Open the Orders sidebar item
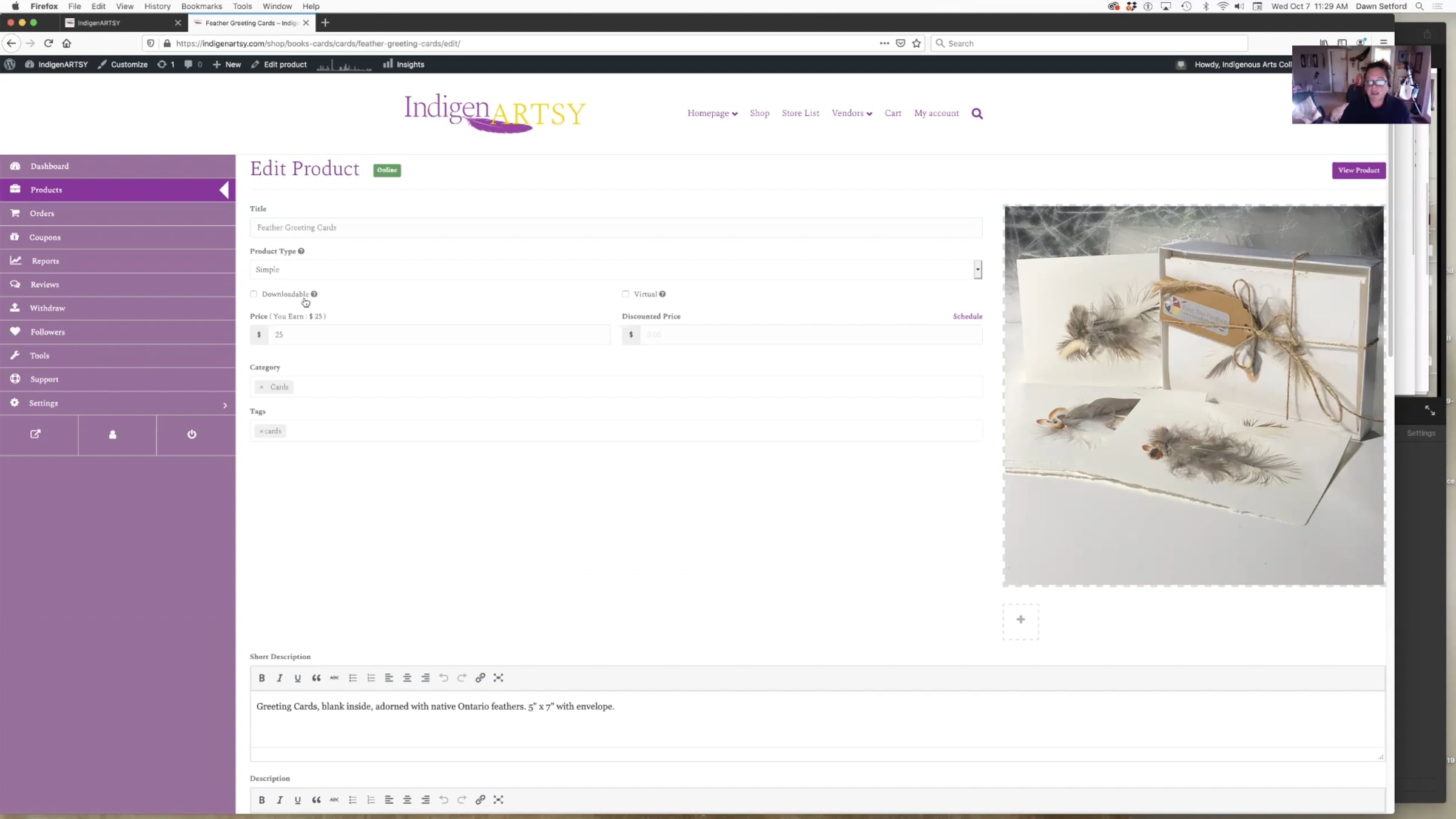This screenshot has height=819, width=1456. [42, 214]
